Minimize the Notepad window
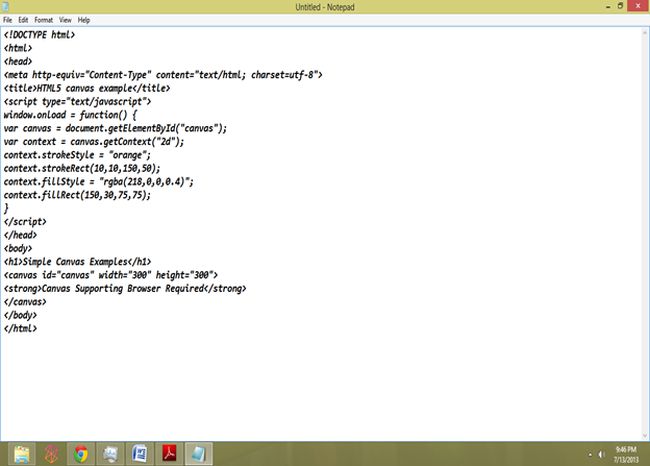This screenshot has width=650, height=466. coord(608,7)
